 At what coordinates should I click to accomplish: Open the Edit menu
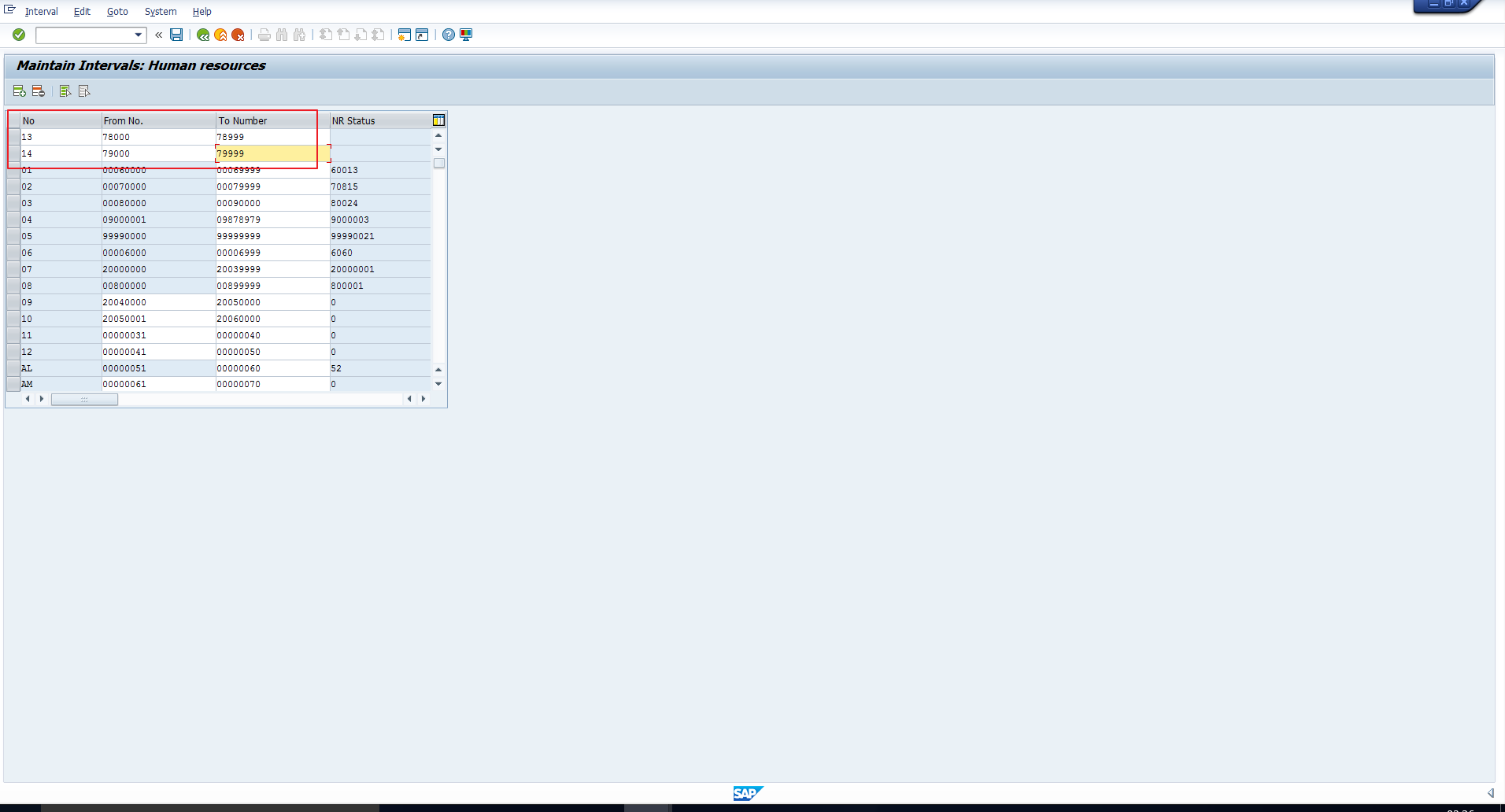82,12
